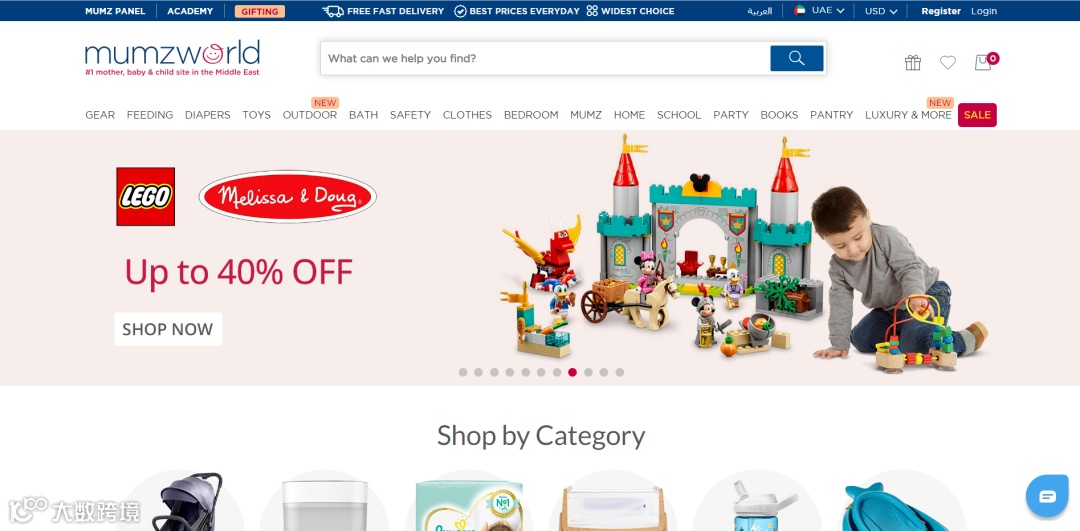Expand the UAE country dropdown
This screenshot has width=1080, height=531.
coord(819,11)
